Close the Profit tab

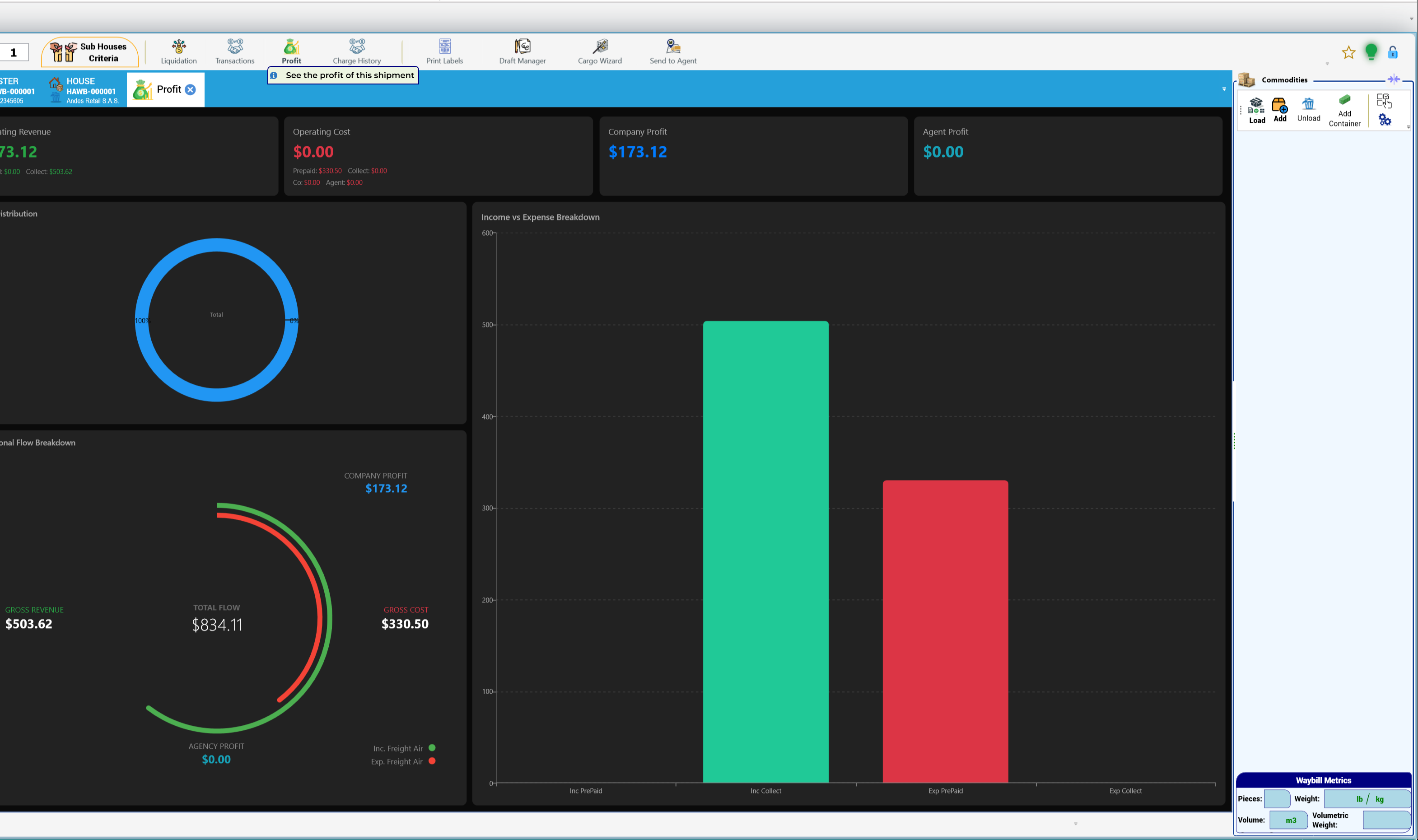pyautogui.click(x=191, y=89)
